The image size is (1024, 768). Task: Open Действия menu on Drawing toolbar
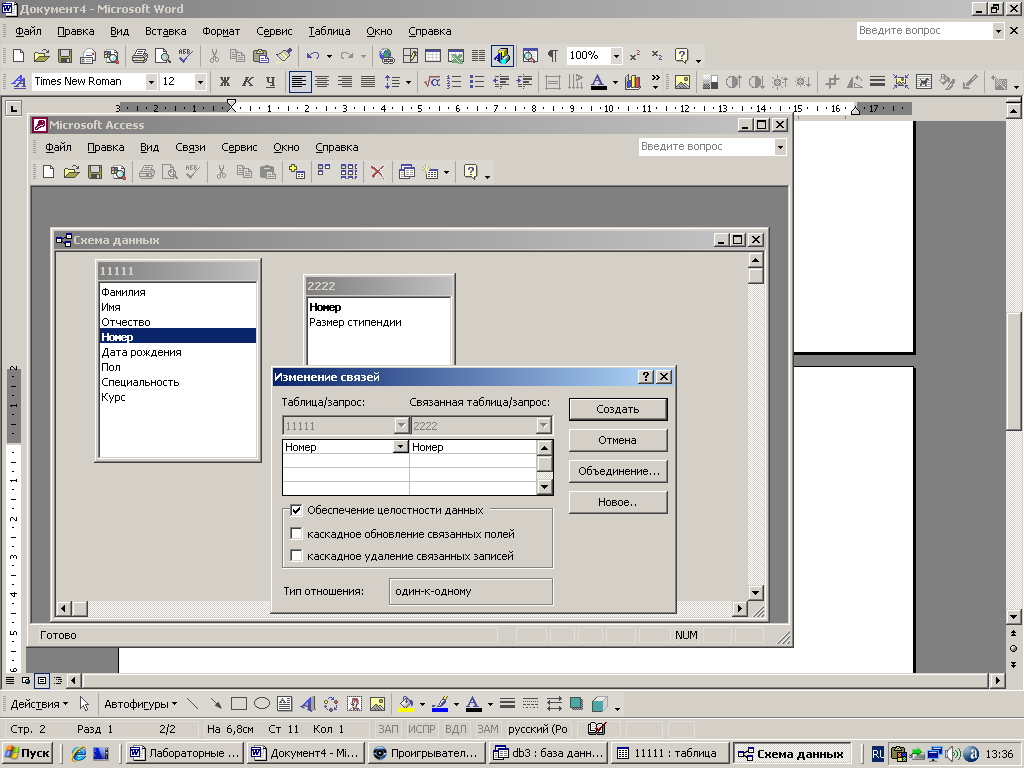(39, 704)
